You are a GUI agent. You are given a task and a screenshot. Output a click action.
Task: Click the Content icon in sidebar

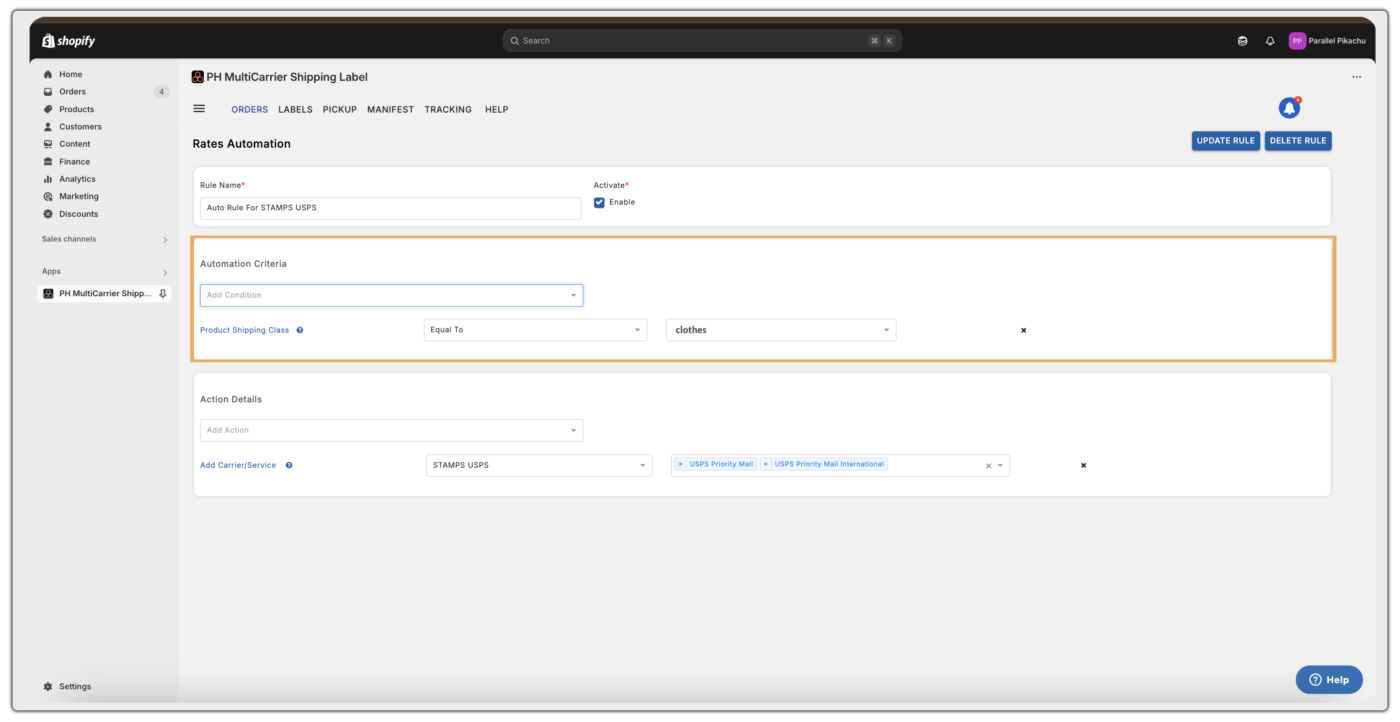pos(48,144)
